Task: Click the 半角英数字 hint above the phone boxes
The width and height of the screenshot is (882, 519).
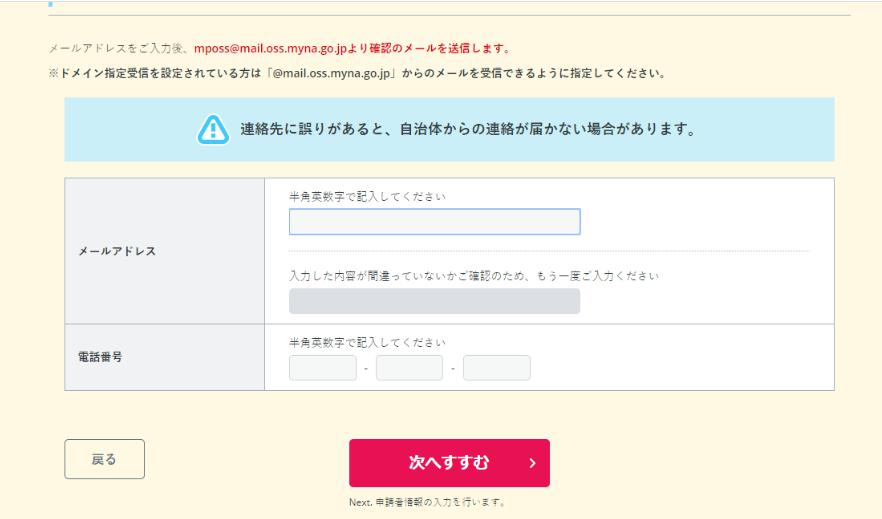Action: click(367, 342)
